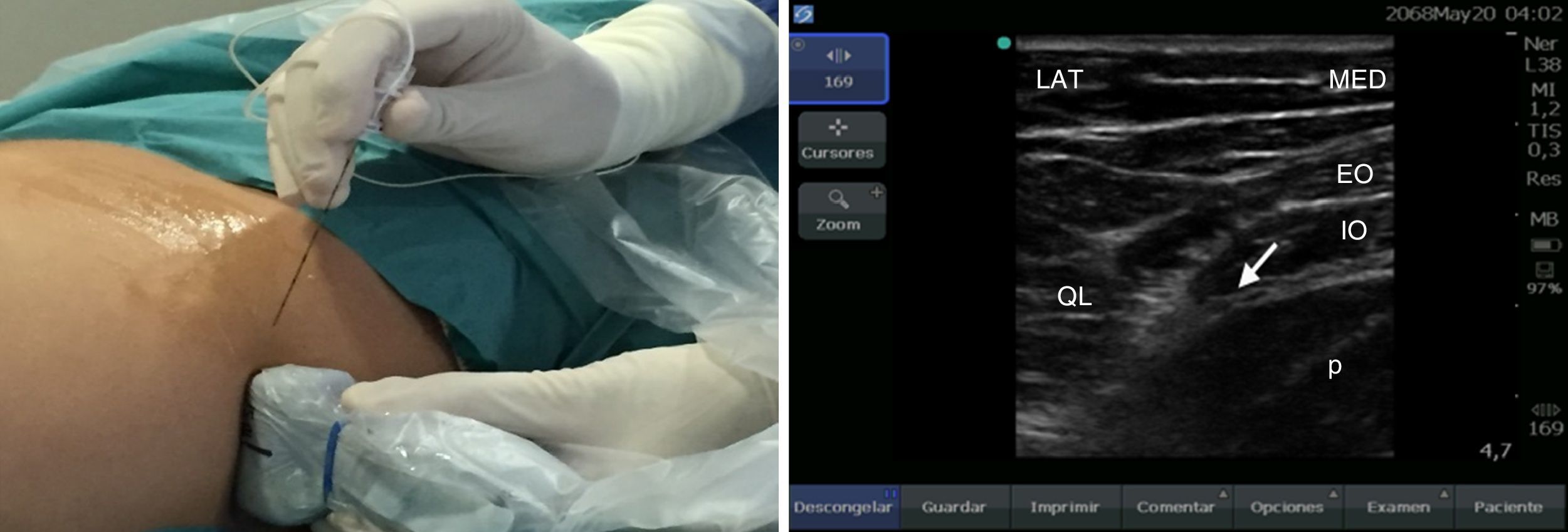Toggle the radio dot on cine frame panel

click(798, 45)
